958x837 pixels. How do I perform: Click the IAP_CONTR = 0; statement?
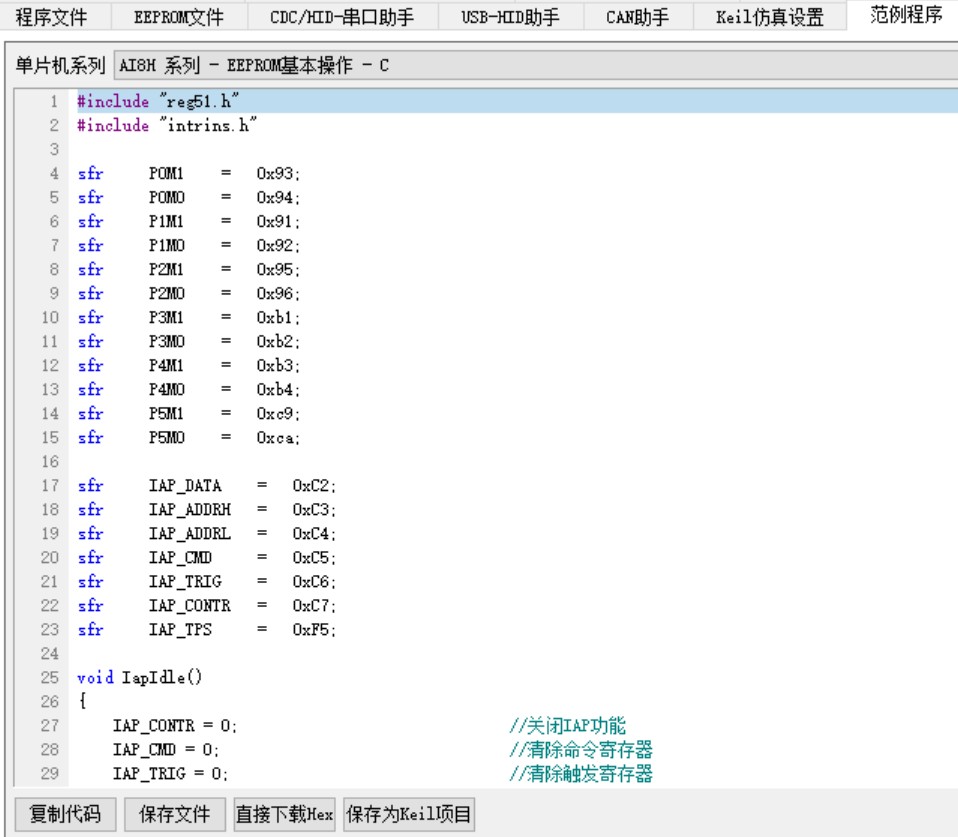coord(174,726)
